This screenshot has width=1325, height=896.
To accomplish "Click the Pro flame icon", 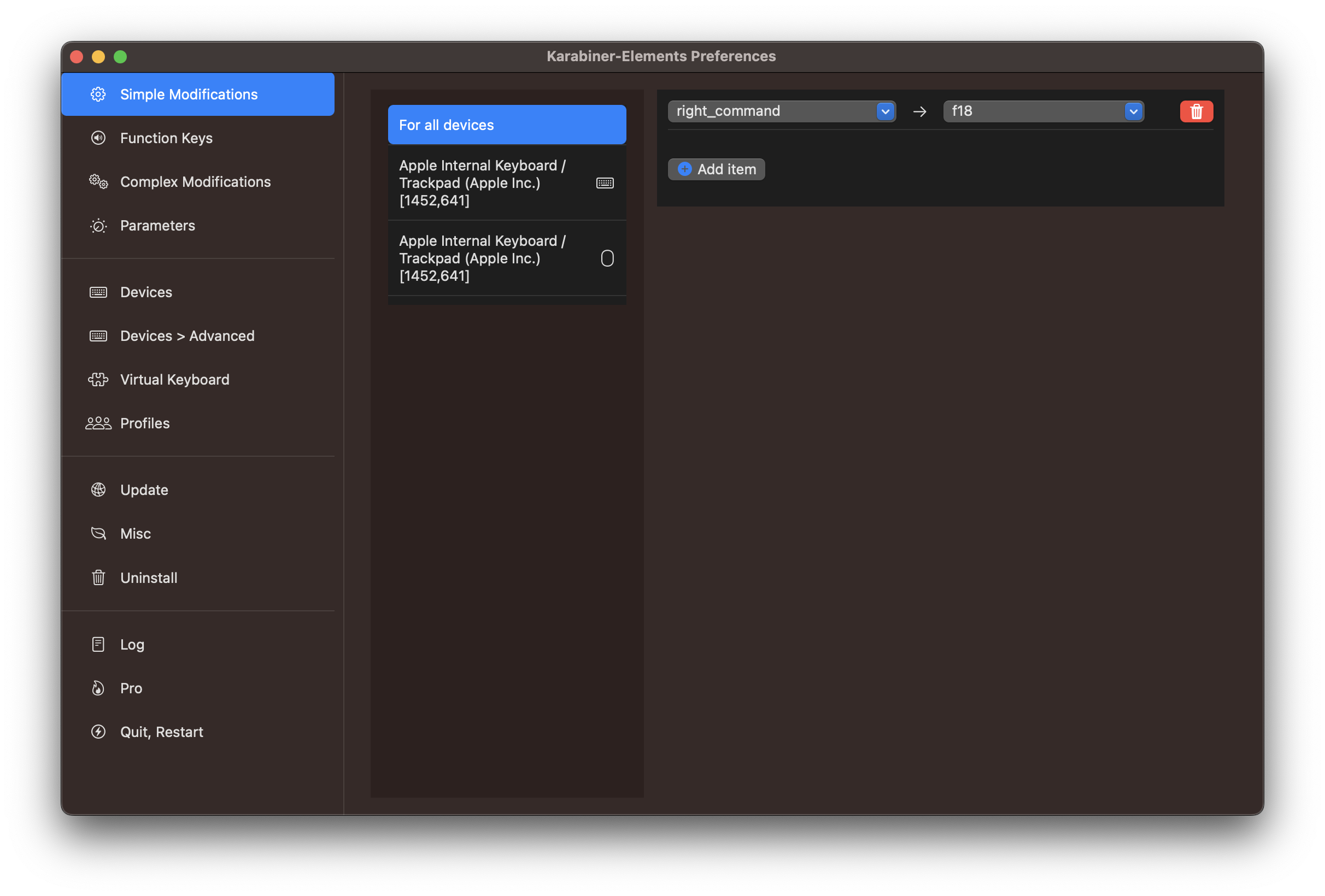I will click(x=98, y=688).
